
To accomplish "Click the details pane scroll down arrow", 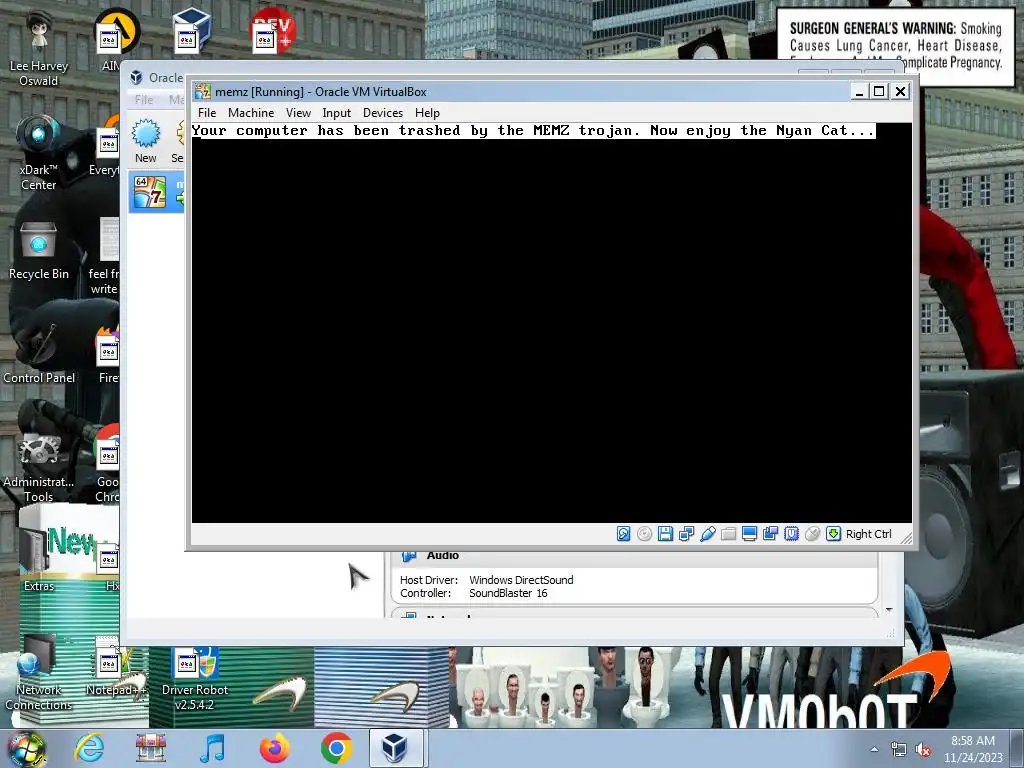I will click(x=889, y=610).
